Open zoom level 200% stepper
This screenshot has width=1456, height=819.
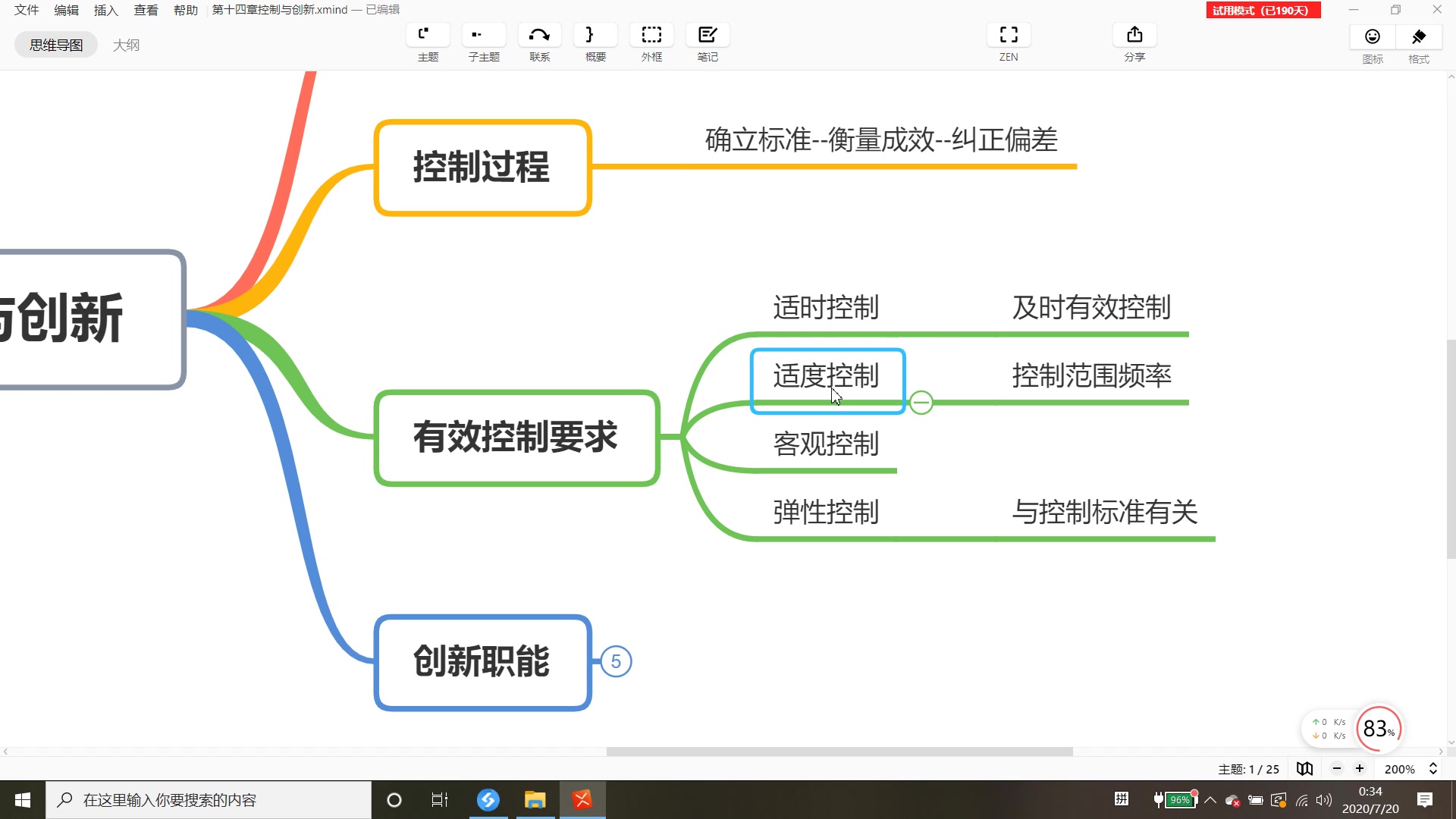(x=1433, y=769)
